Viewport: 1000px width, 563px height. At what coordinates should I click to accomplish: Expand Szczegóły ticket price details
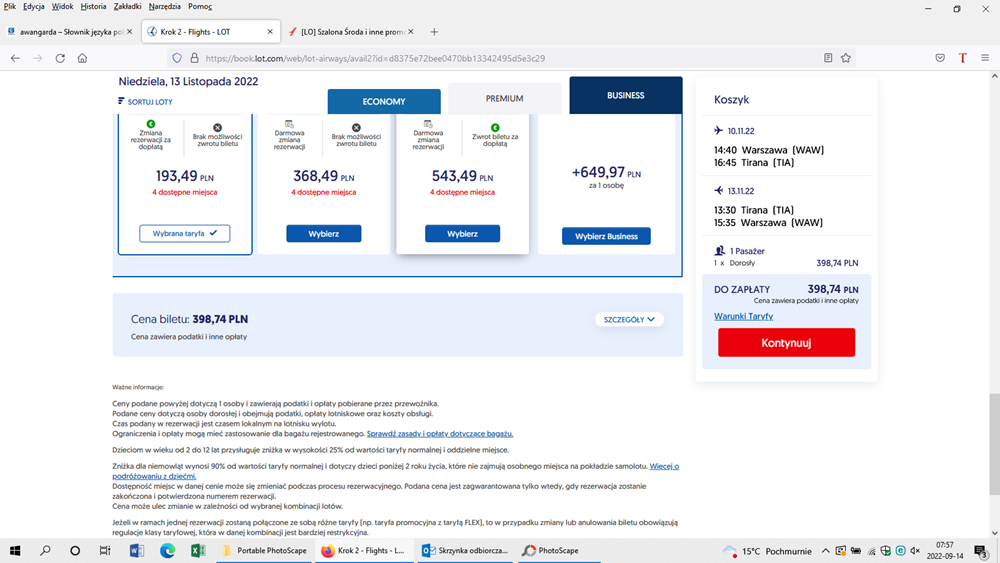click(629, 319)
